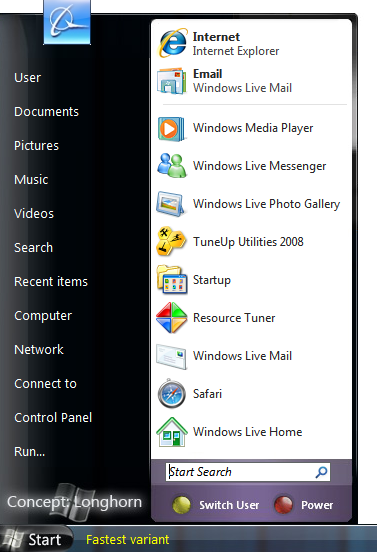The height and width of the screenshot is (552, 377).
Task: Select Connect to
Action: pos(45,384)
